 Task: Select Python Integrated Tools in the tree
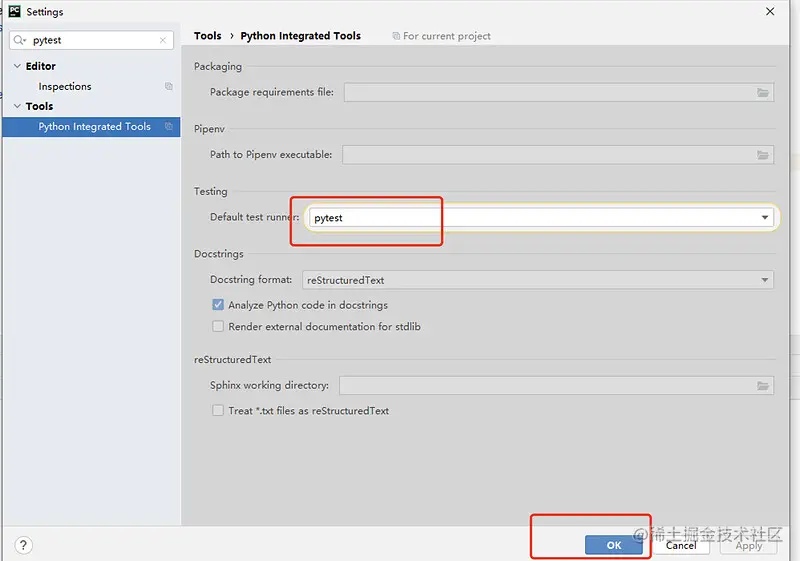click(x=94, y=126)
